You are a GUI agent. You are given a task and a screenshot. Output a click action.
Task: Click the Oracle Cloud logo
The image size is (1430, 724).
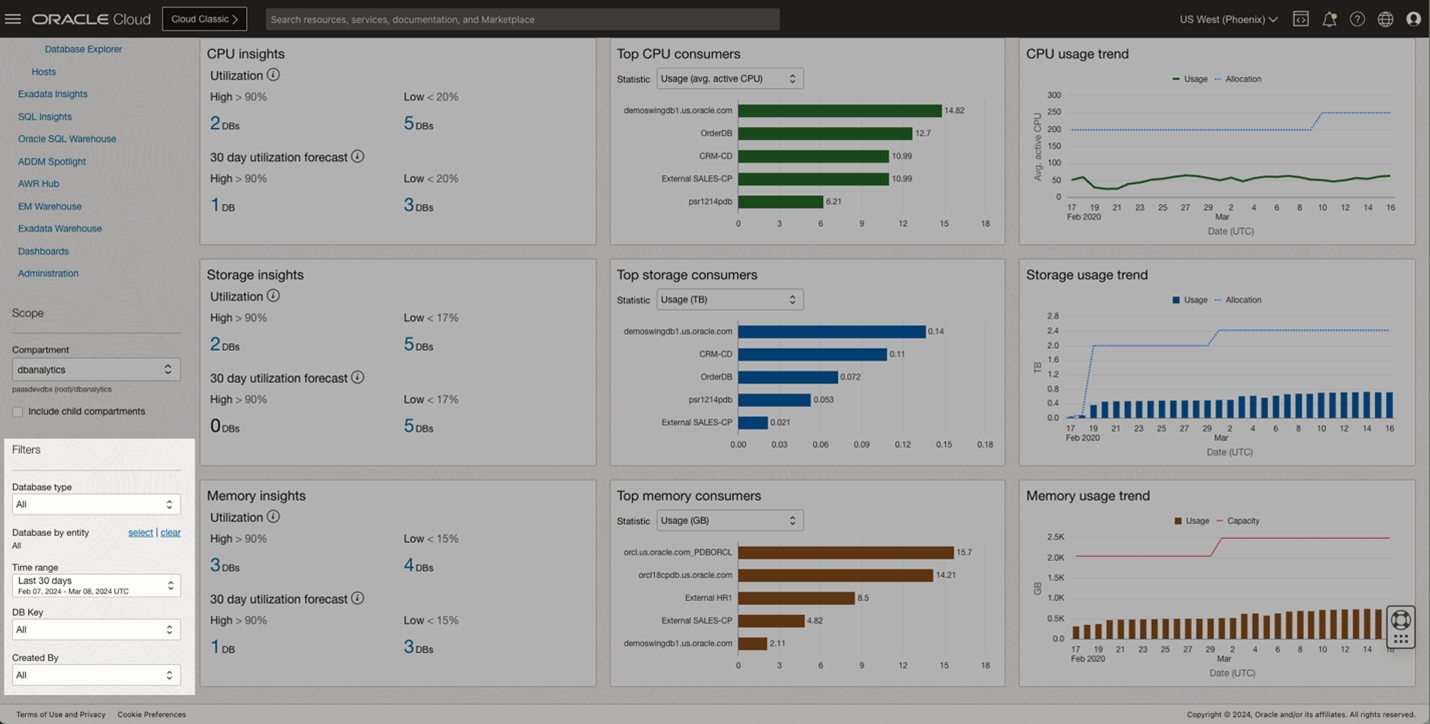click(x=91, y=19)
